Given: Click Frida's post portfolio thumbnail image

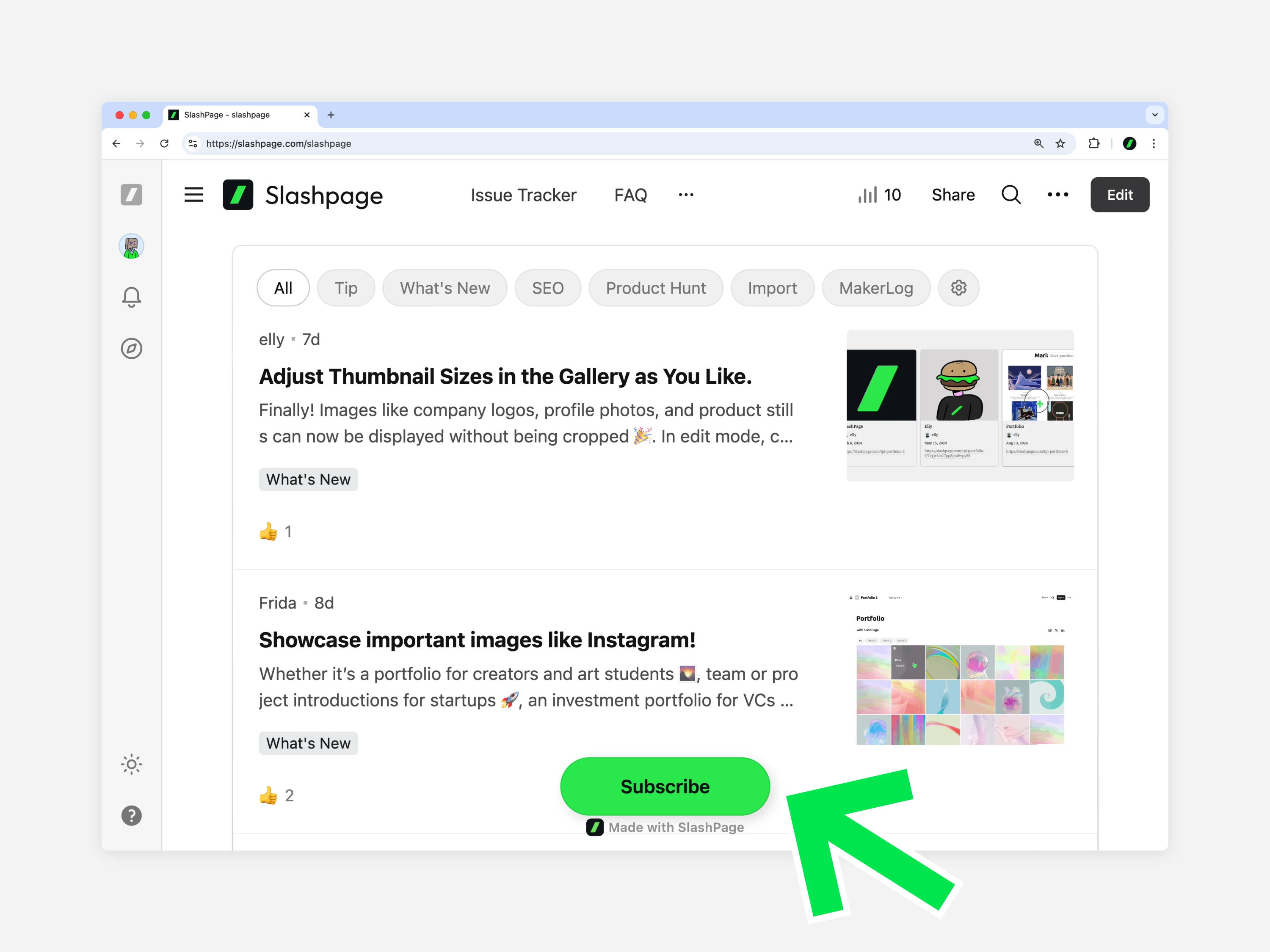Looking at the screenshot, I should (x=960, y=669).
